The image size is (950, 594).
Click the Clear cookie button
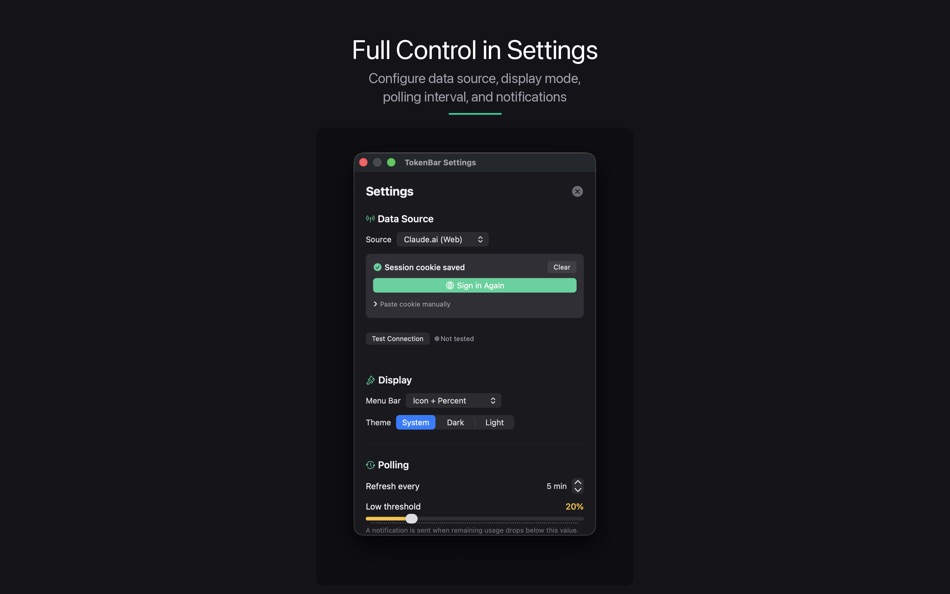click(x=562, y=267)
